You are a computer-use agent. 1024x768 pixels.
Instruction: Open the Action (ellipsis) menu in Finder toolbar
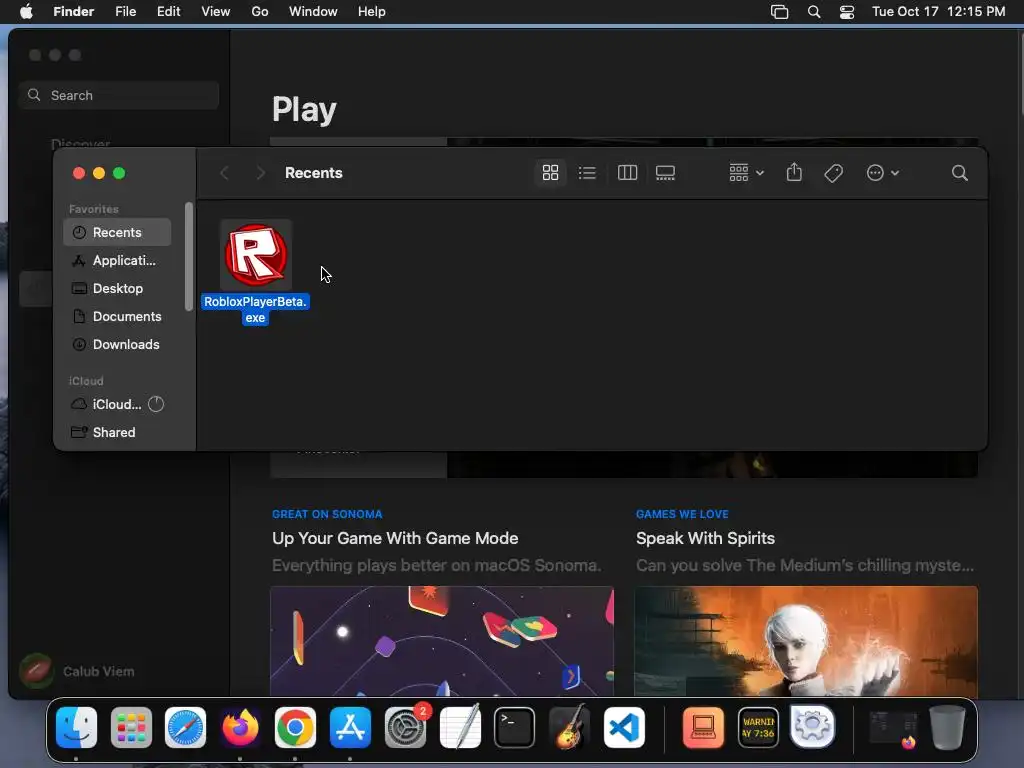tap(882, 172)
